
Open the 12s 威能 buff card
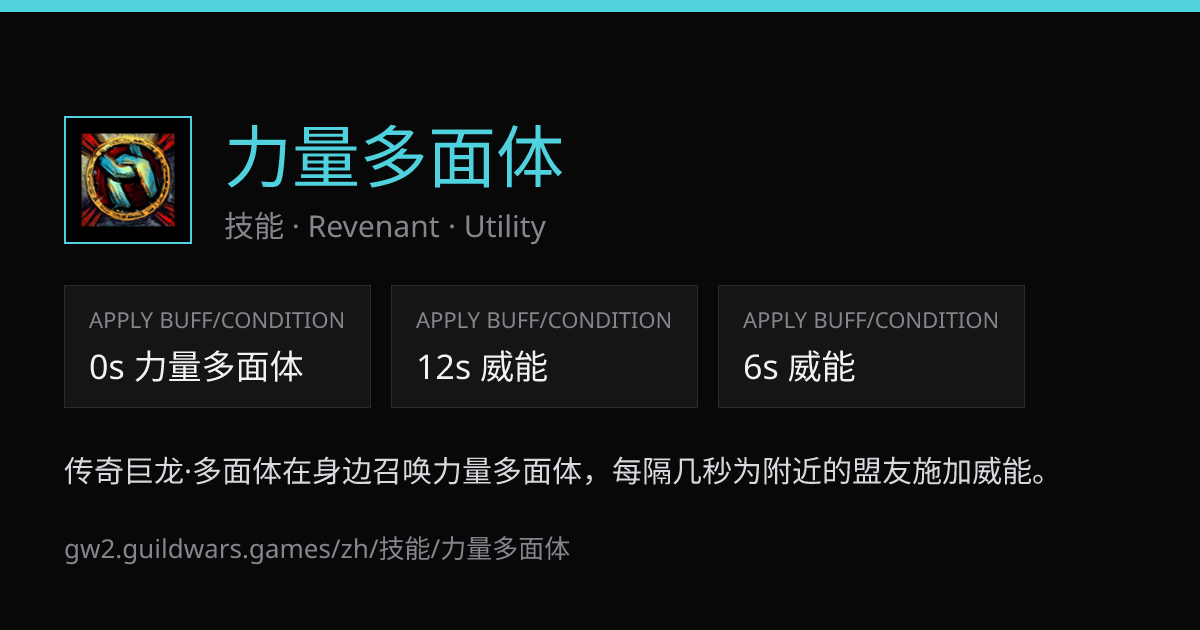click(x=544, y=346)
